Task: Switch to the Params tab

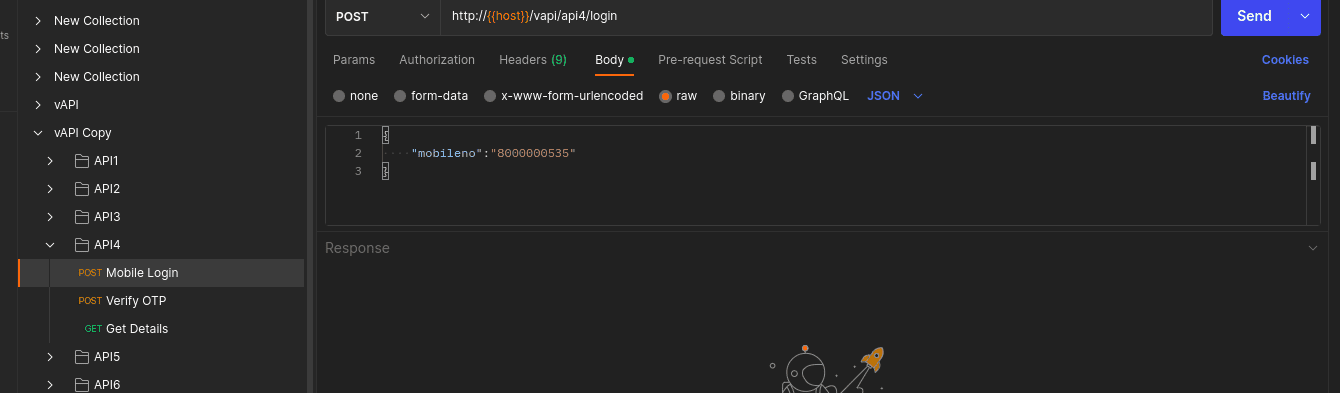Action: click(x=354, y=60)
